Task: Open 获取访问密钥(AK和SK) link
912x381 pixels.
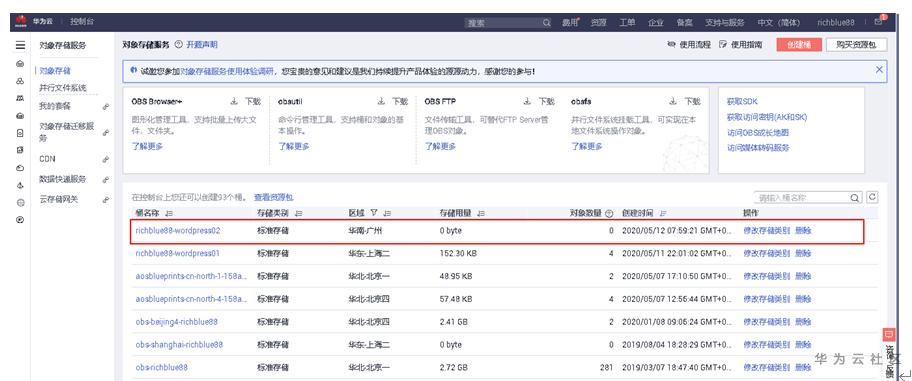Action: pyautogui.click(x=767, y=117)
